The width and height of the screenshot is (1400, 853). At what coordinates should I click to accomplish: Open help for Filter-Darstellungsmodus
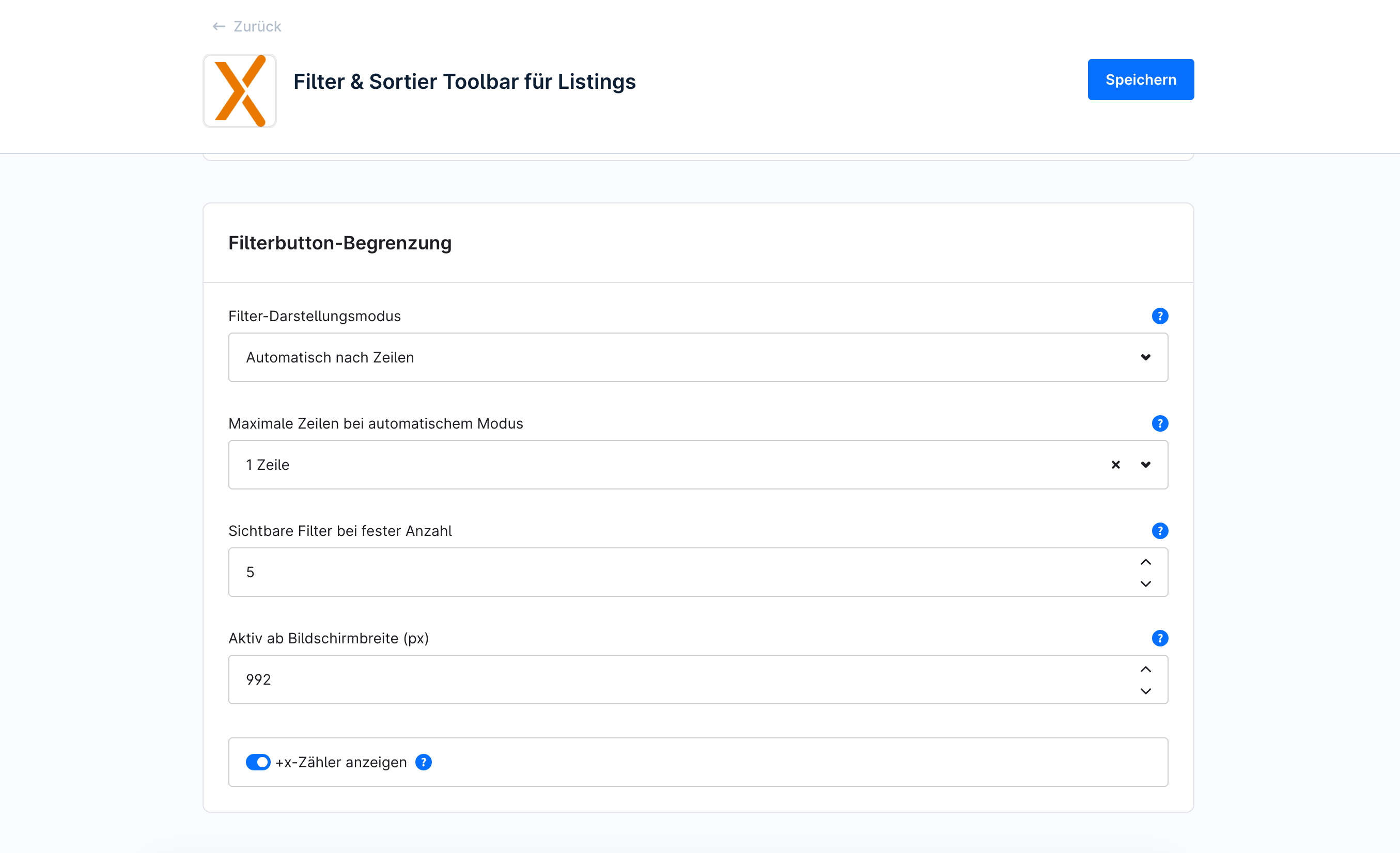click(1160, 316)
